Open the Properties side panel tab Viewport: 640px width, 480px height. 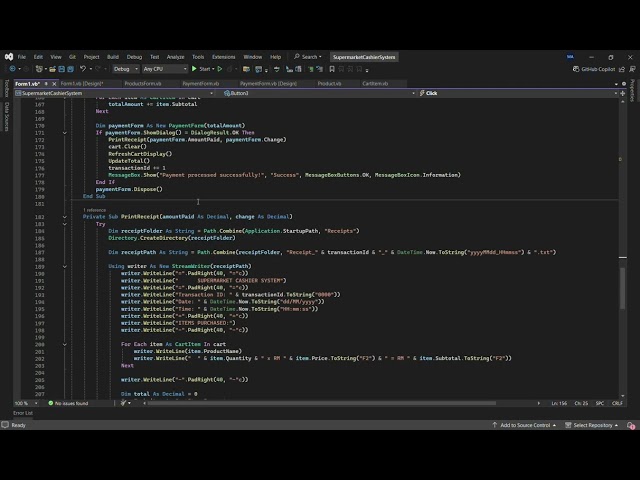click(633, 90)
